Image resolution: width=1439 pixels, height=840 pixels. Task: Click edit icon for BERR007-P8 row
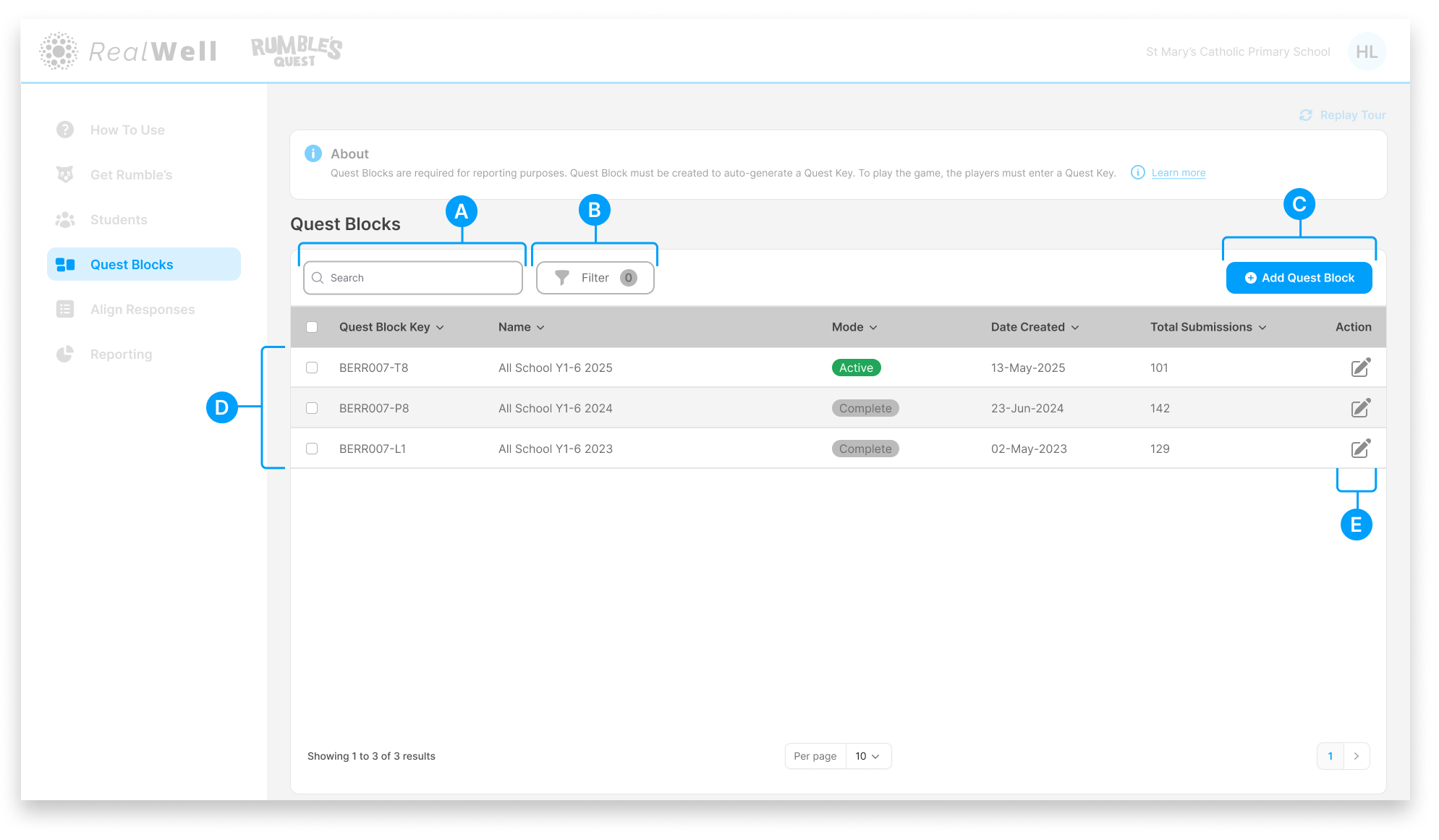(x=1360, y=408)
